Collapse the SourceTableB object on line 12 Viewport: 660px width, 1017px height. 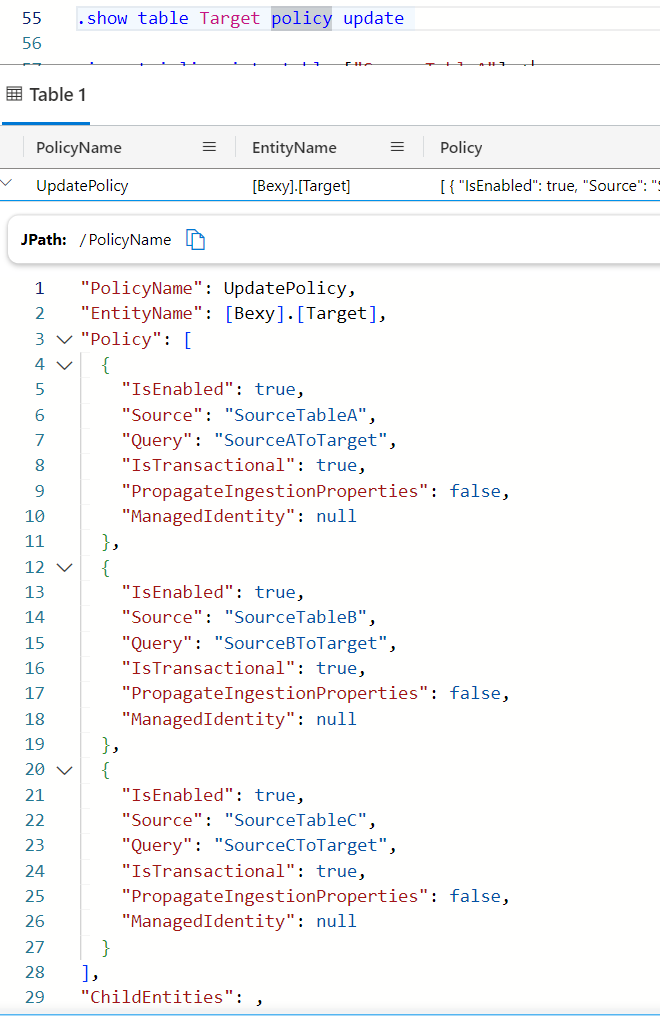(64, 568)
